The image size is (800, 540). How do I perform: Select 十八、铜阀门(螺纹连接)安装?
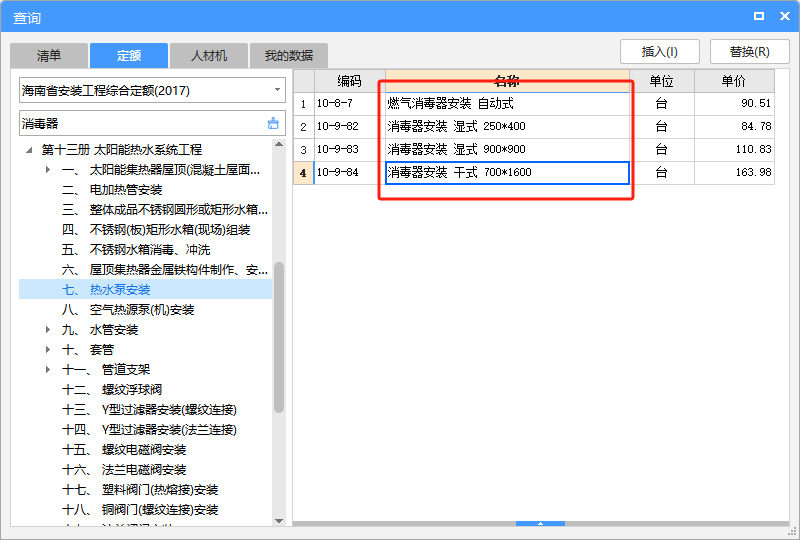tap(140, 510)
